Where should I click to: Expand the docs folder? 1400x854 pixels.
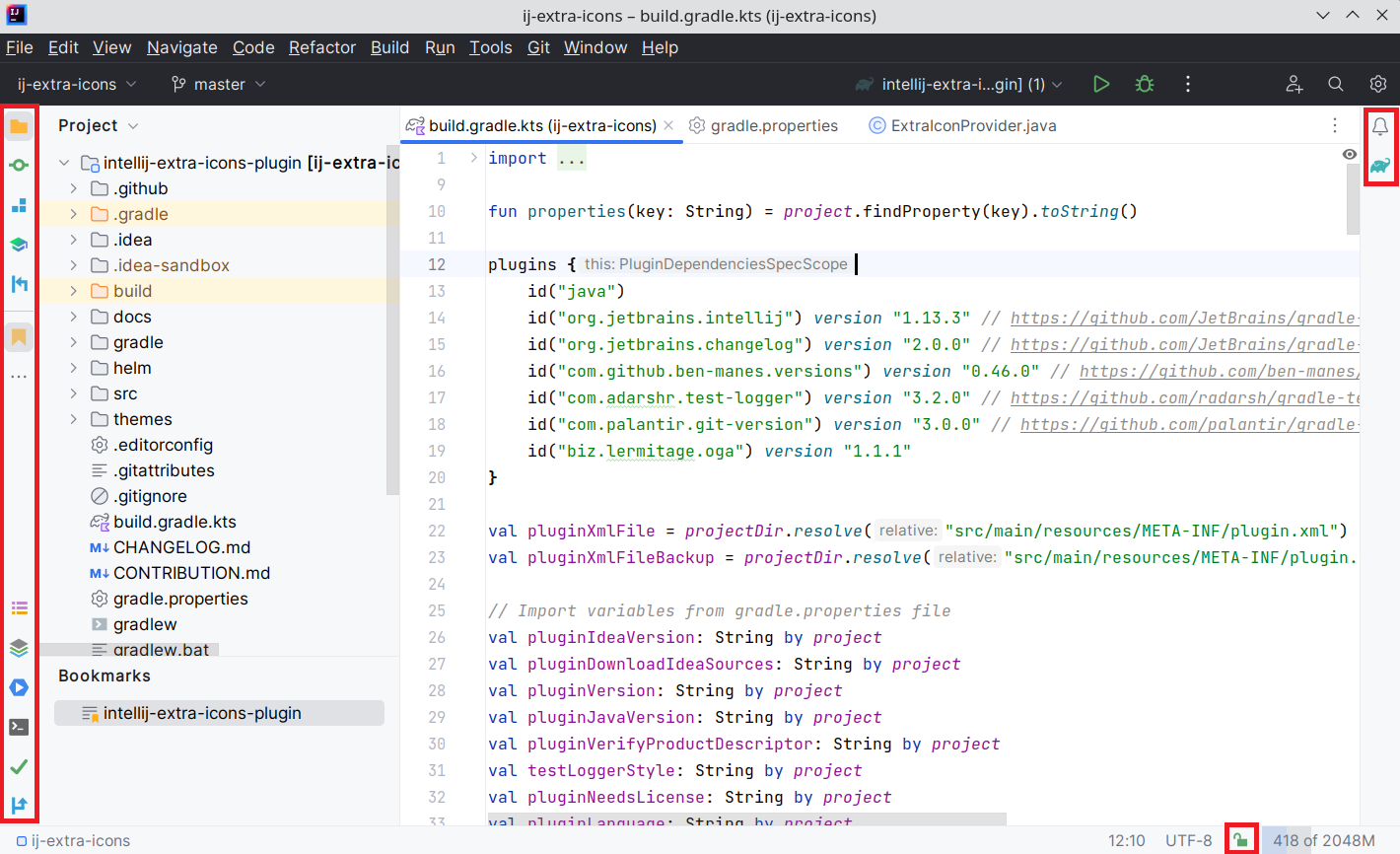(74, 317)
